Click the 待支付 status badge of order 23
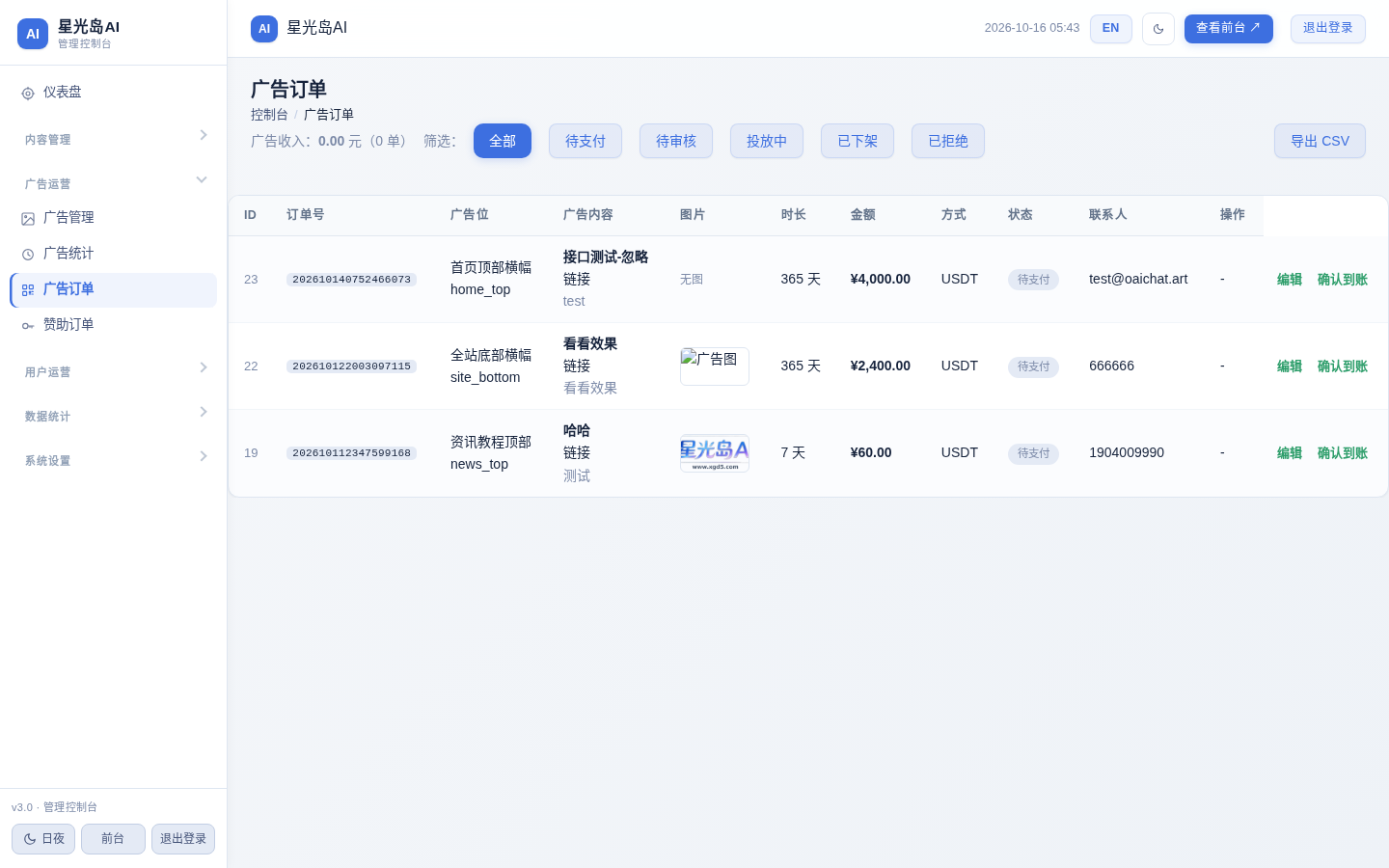Viewport: 1389px width, 868px height. [x=1033, y=280]
